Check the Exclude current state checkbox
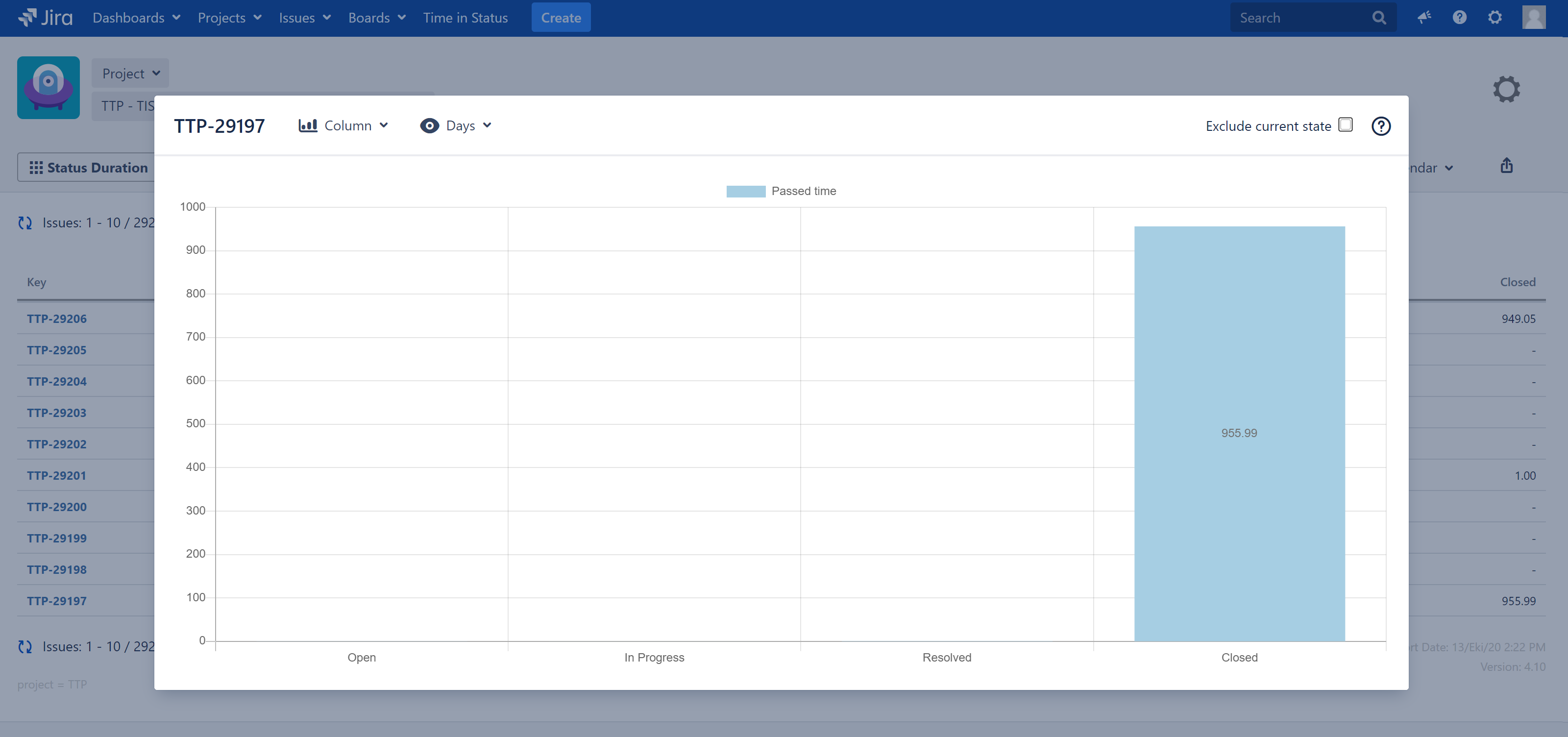This screenshot has width=1568, height=737. [x=1345, y=125]
